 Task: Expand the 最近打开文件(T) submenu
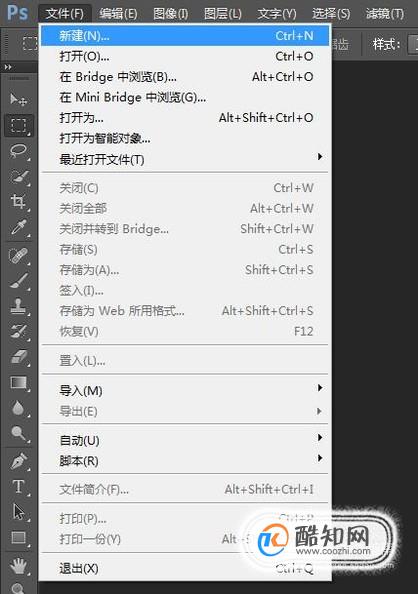point(185,159)
